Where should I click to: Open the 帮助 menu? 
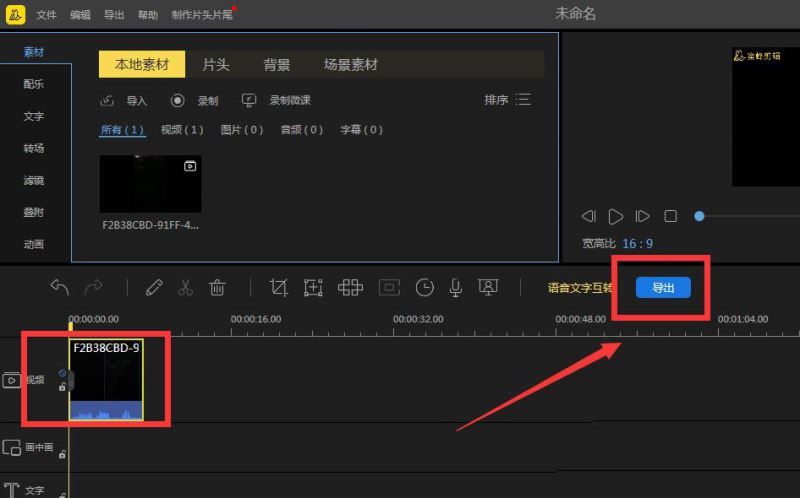147,15
